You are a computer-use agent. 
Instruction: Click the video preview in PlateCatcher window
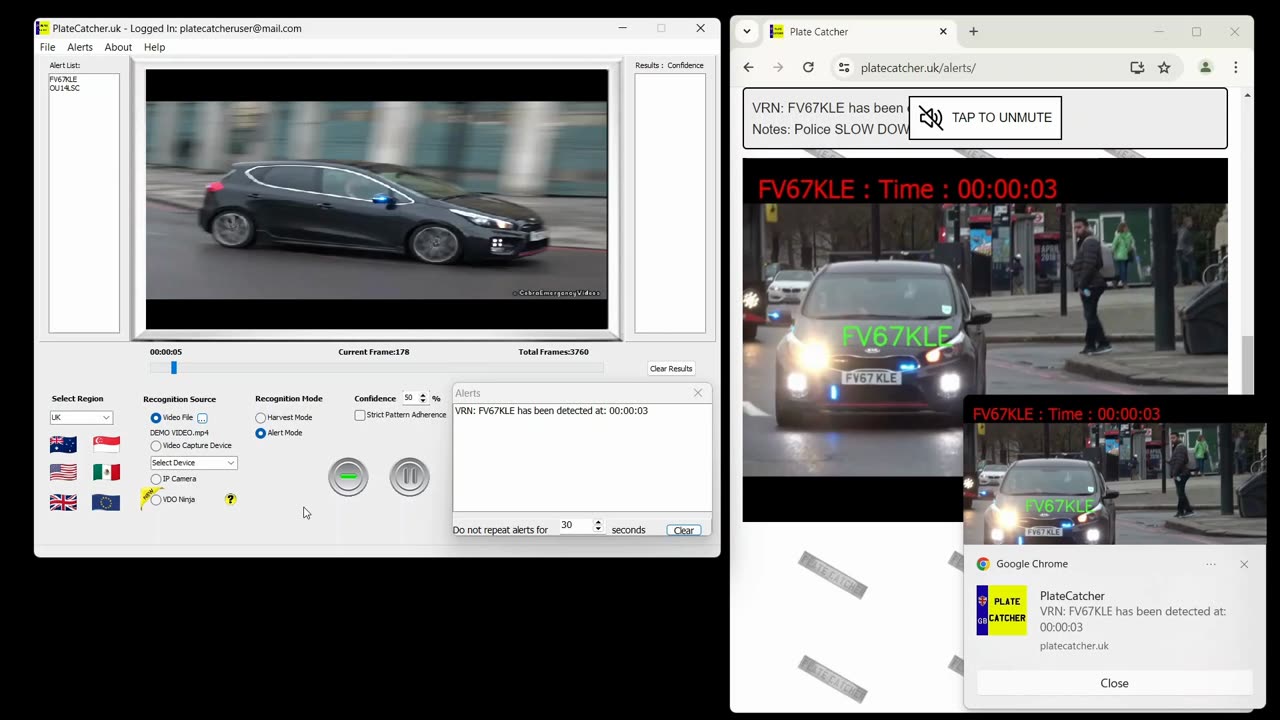[x=377, y=199]
